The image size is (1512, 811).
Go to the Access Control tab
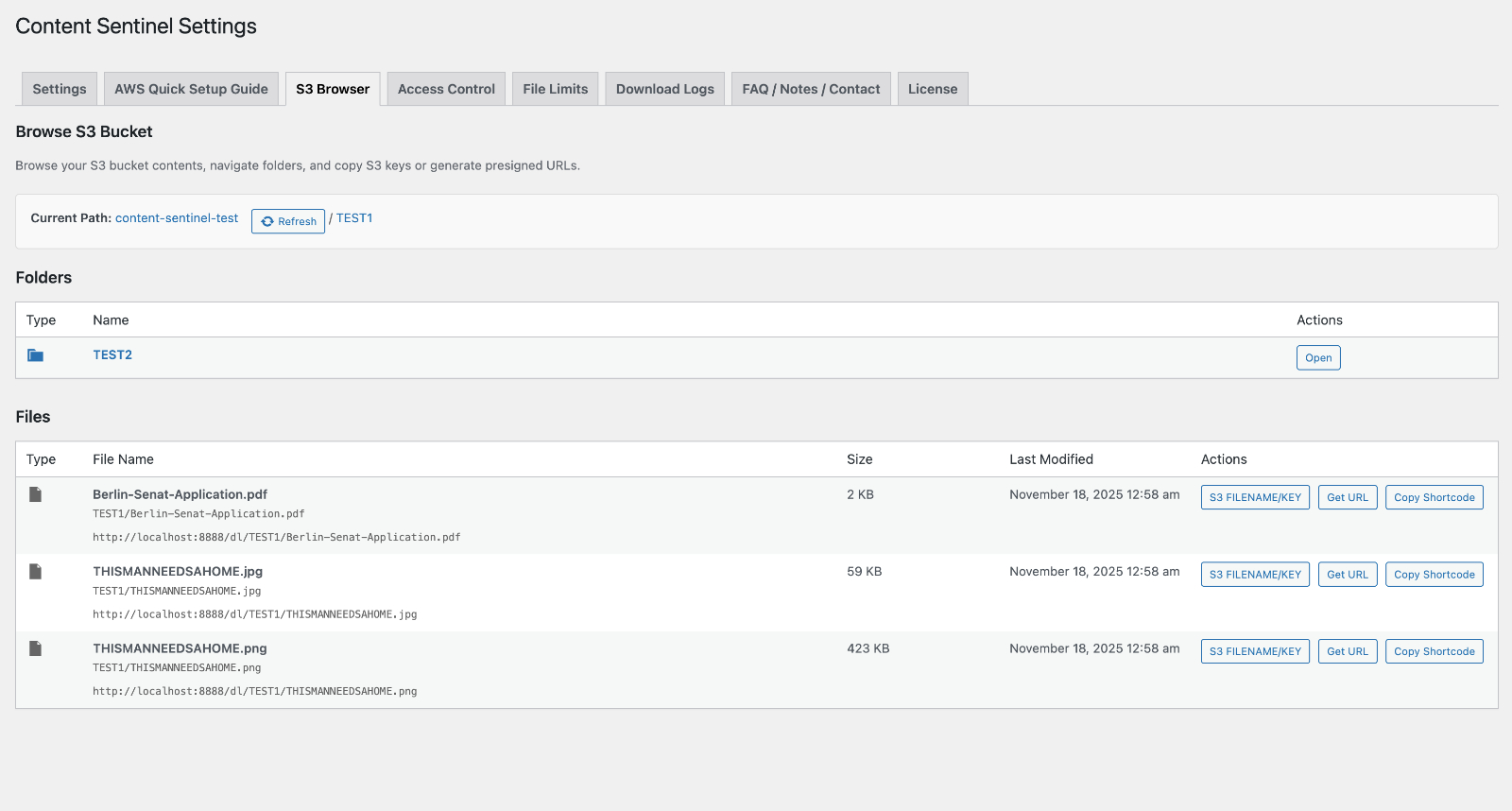(446, 89)
